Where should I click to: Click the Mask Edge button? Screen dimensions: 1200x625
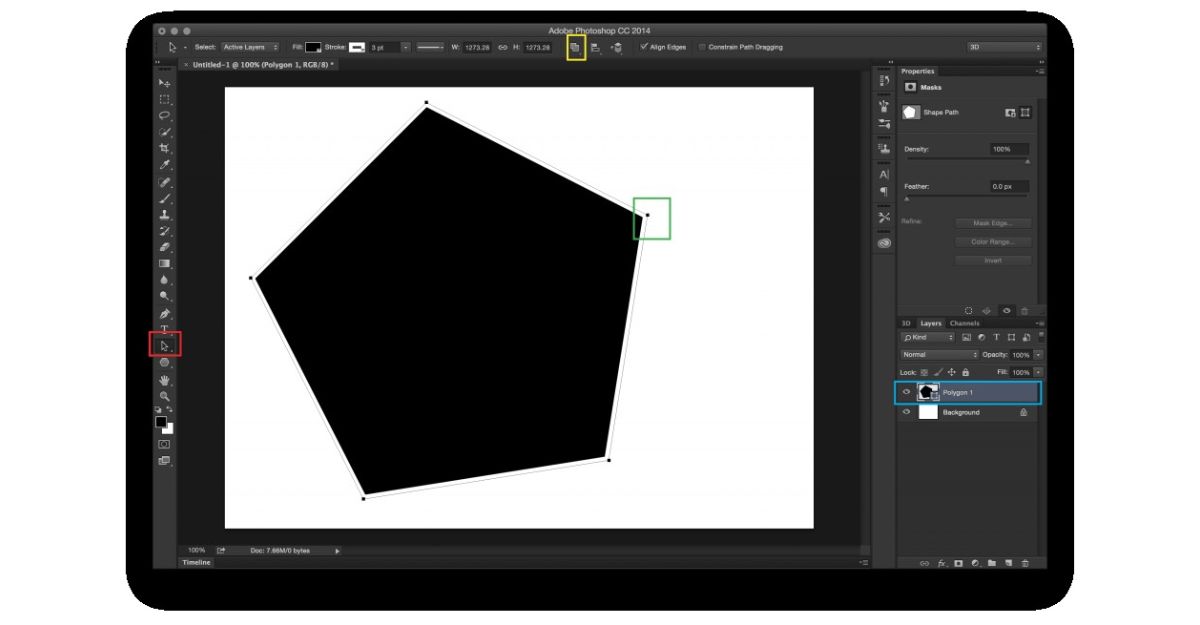pos(993,223)
